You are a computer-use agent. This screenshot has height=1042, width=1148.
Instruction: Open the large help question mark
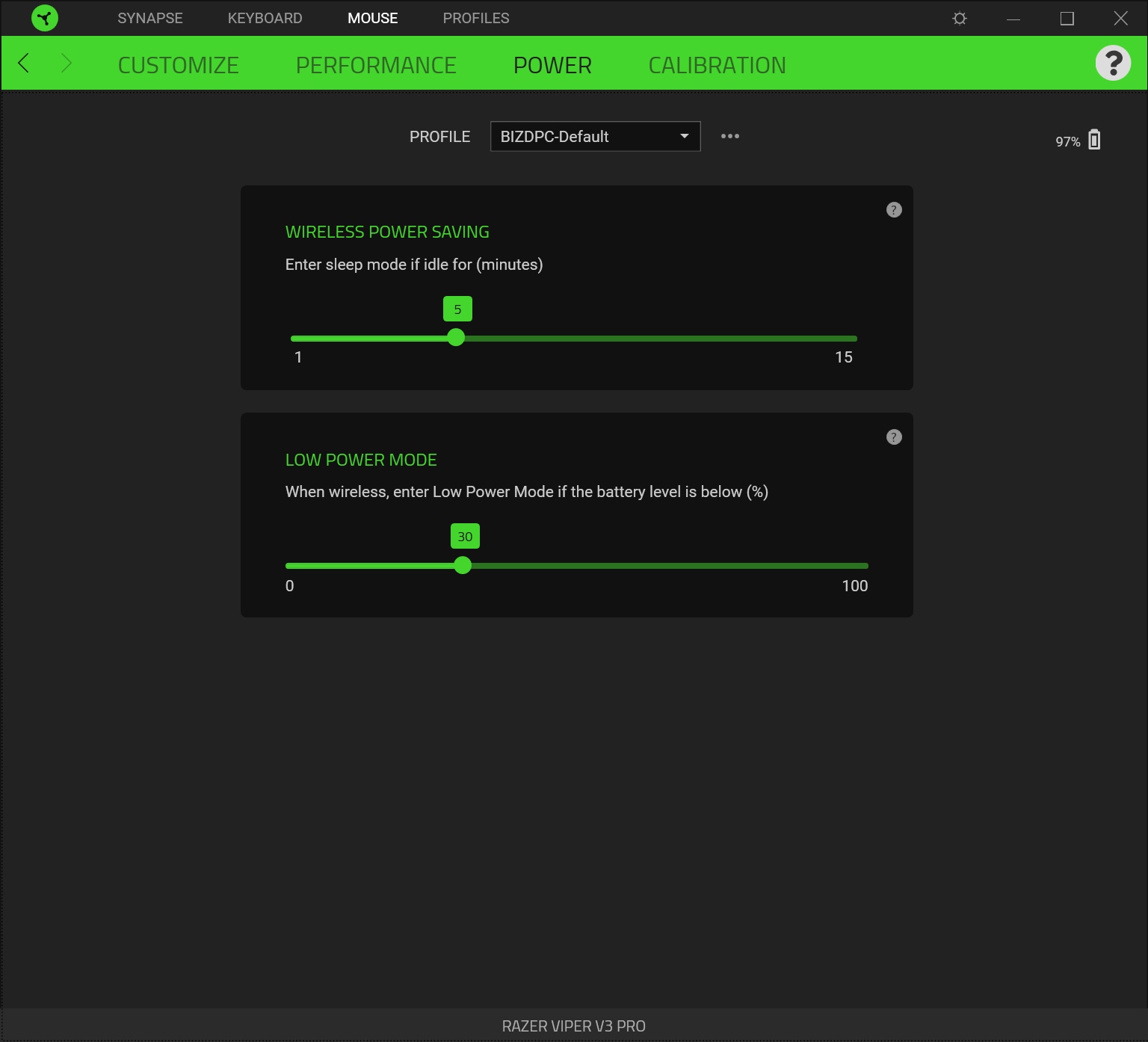[1112, 63]
